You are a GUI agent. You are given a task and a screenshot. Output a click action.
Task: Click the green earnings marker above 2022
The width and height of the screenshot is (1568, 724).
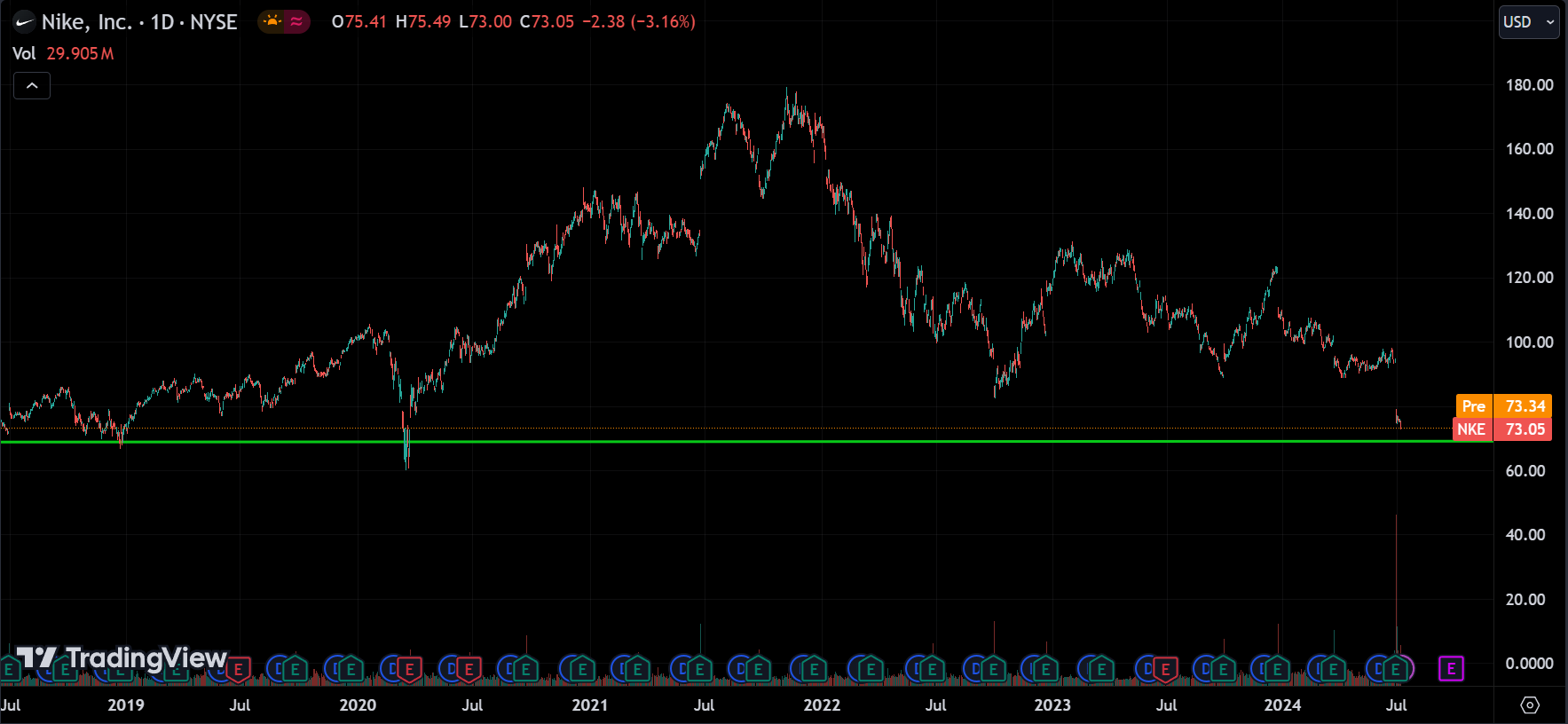814,669
